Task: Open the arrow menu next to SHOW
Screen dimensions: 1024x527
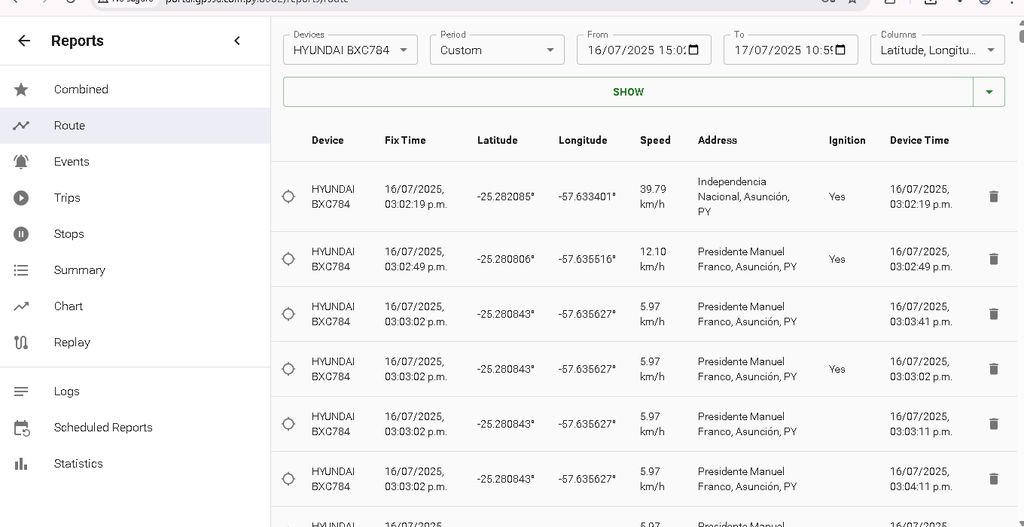Action: pos(988,92)
